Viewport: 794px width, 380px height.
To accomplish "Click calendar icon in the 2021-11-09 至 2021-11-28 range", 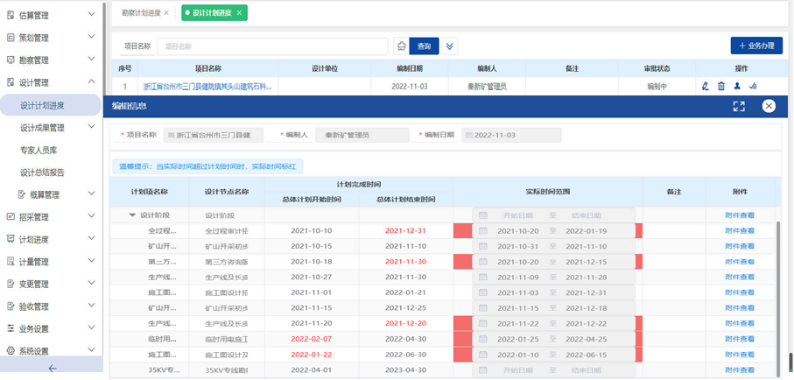I will [483, 277].
